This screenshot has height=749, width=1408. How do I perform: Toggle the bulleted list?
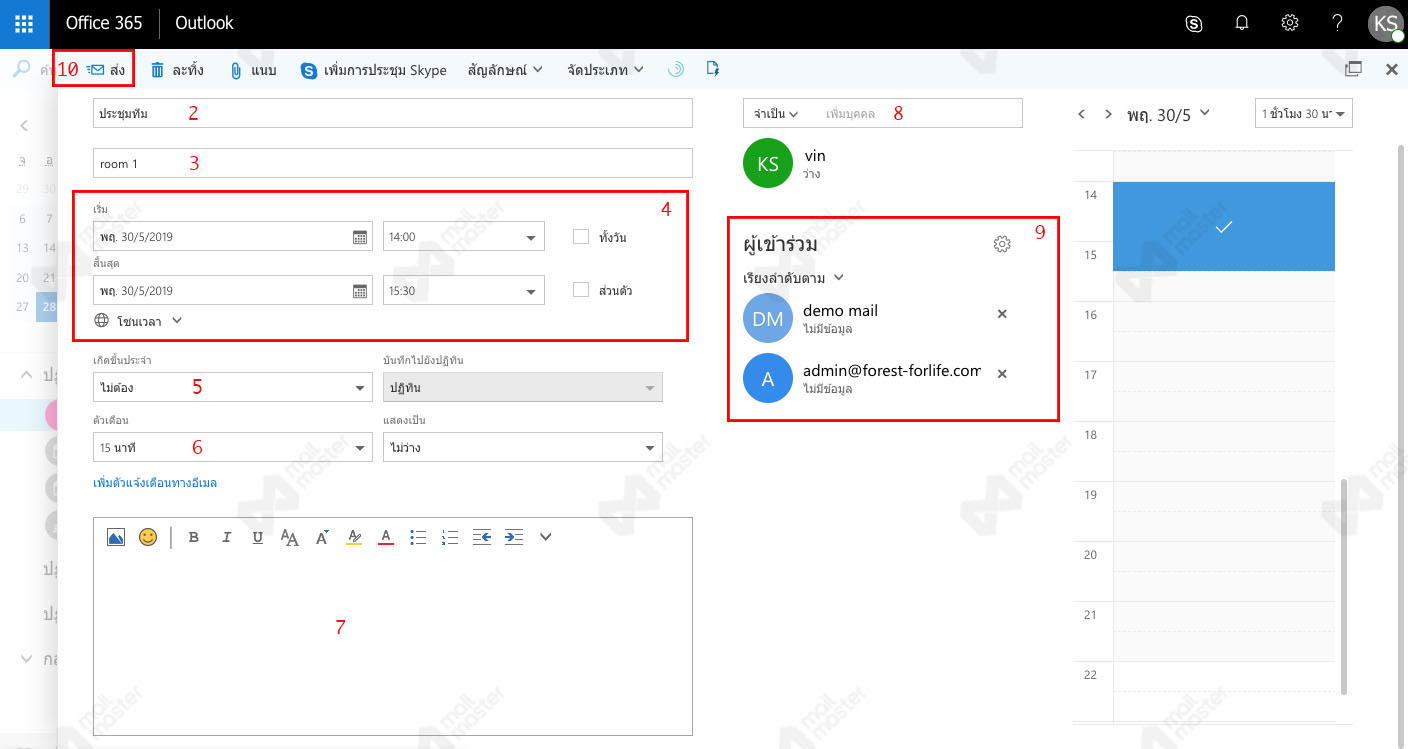[x=418, y=537]
